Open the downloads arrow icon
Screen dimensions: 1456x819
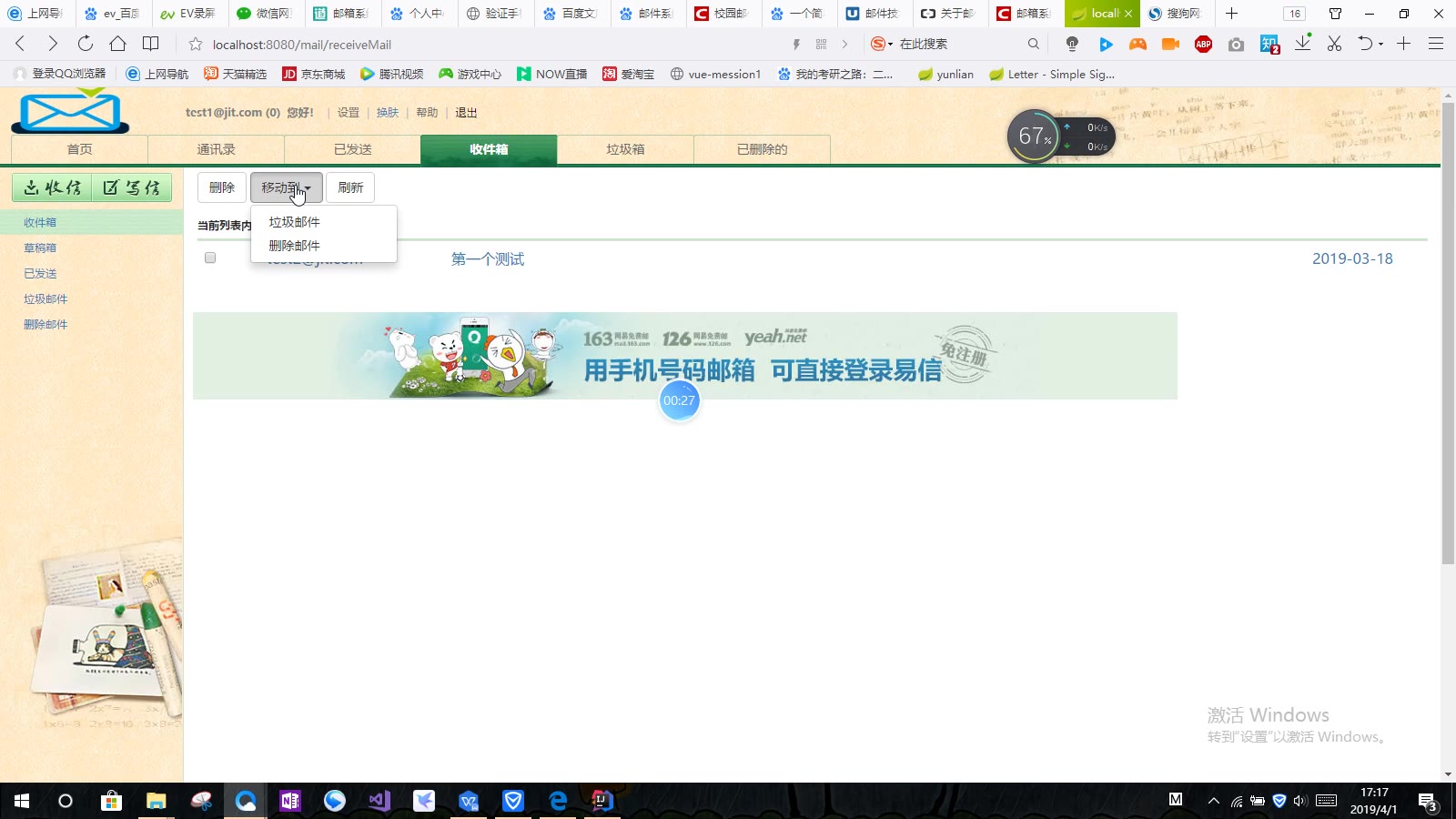[x=1302, y=43]
